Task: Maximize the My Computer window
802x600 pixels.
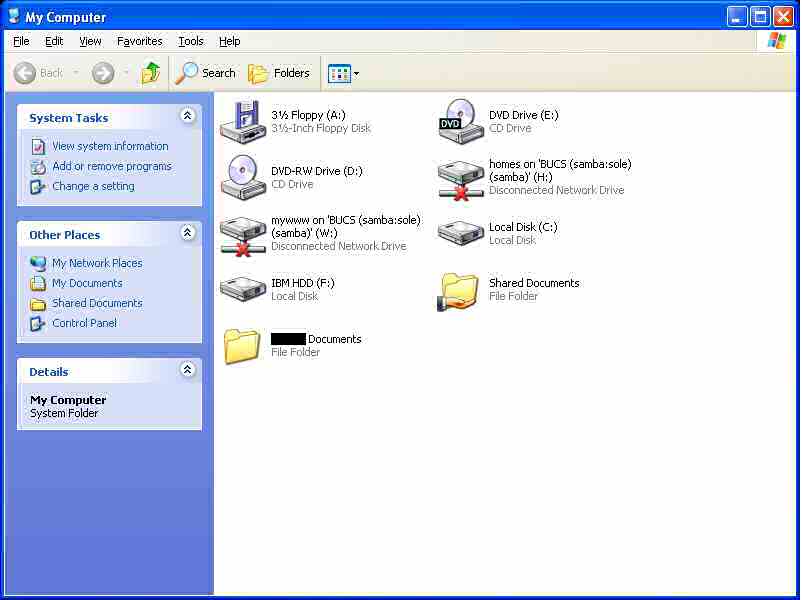Action: (760, 17)
